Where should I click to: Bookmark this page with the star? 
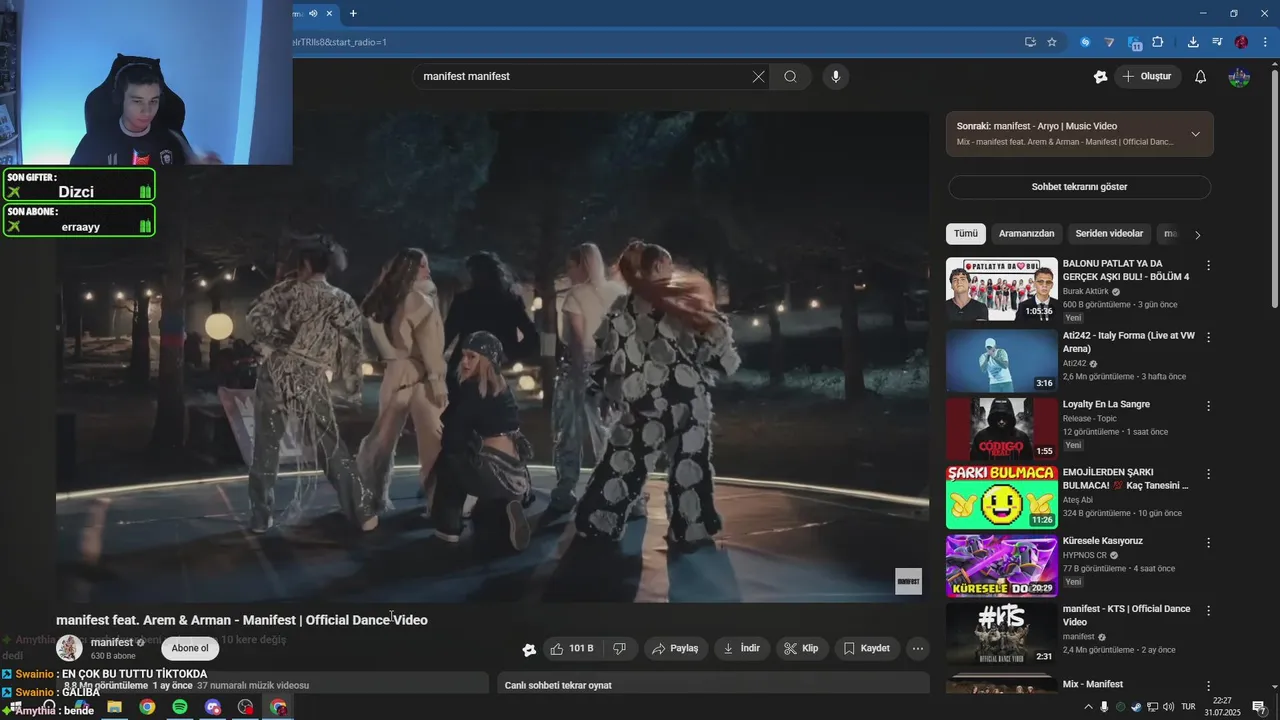1052,42
